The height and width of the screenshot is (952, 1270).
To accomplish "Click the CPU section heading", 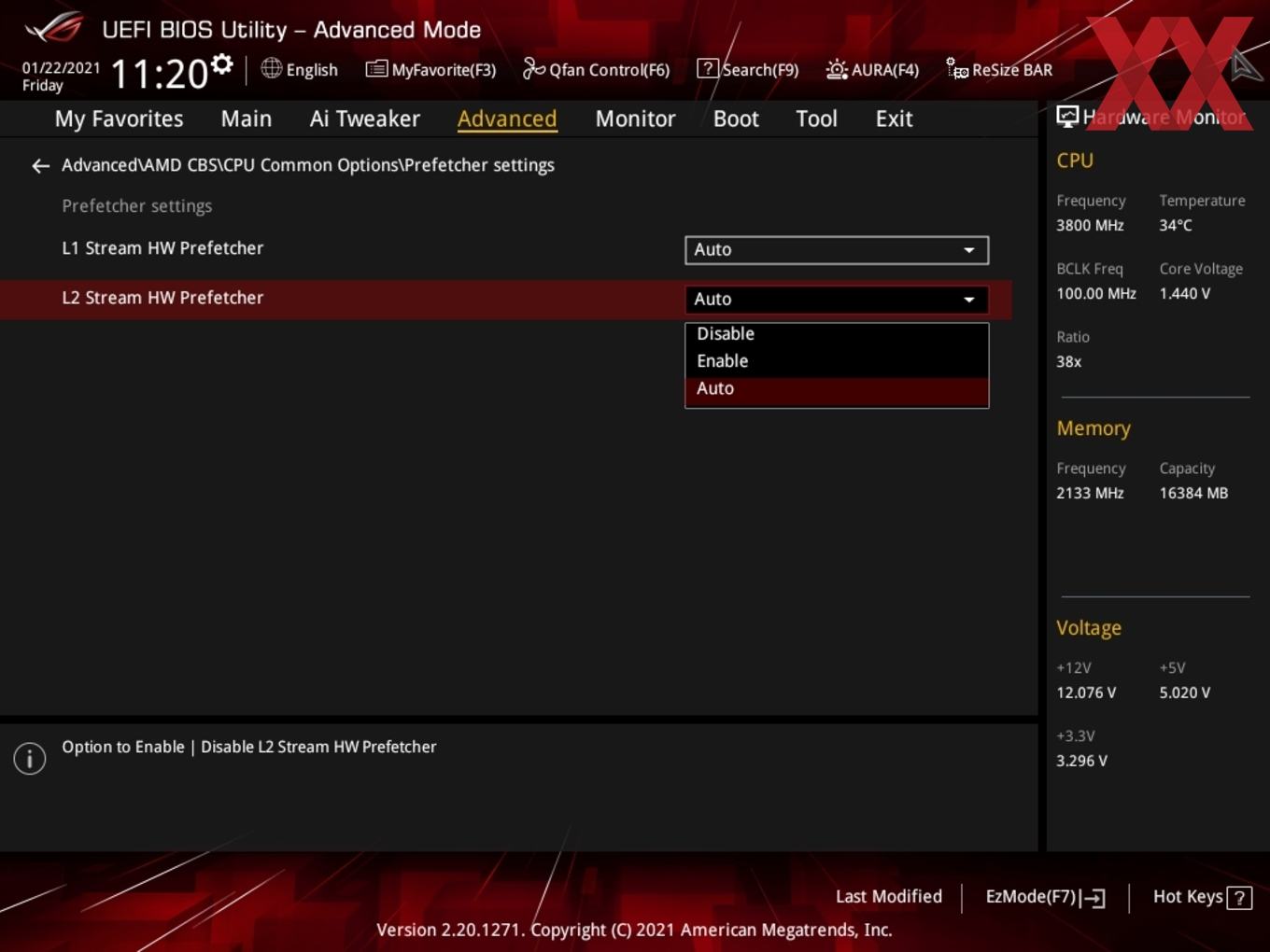I will tap(1075, 161).
